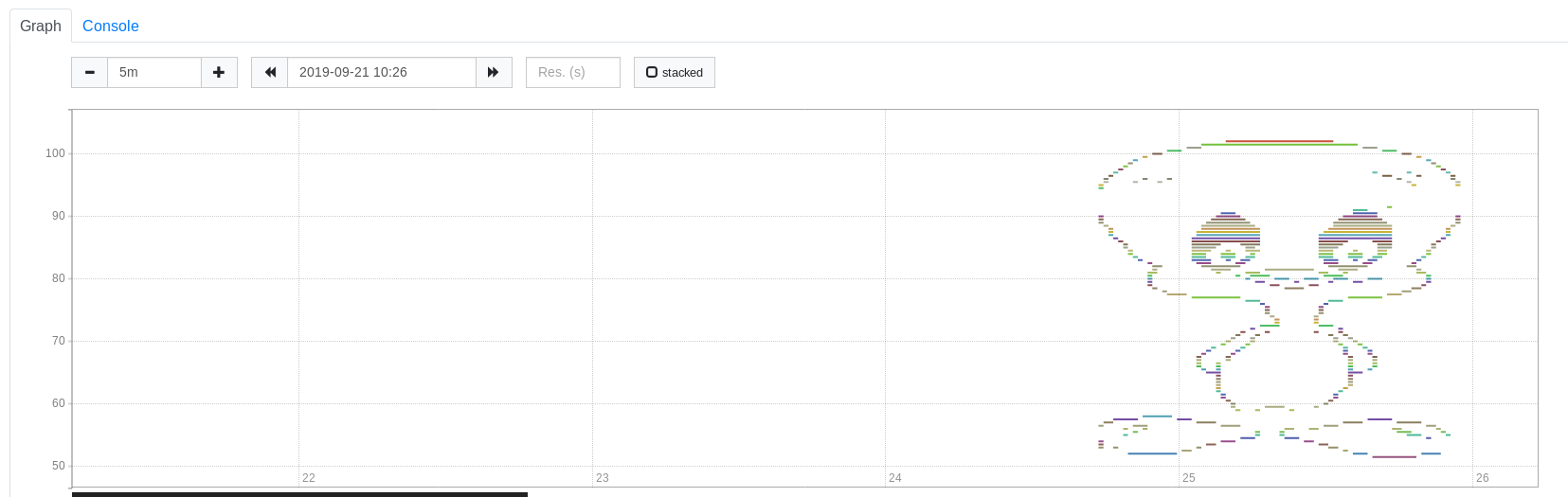
Task: Decrease the graph range with minus icon
Action: [90, 72]
